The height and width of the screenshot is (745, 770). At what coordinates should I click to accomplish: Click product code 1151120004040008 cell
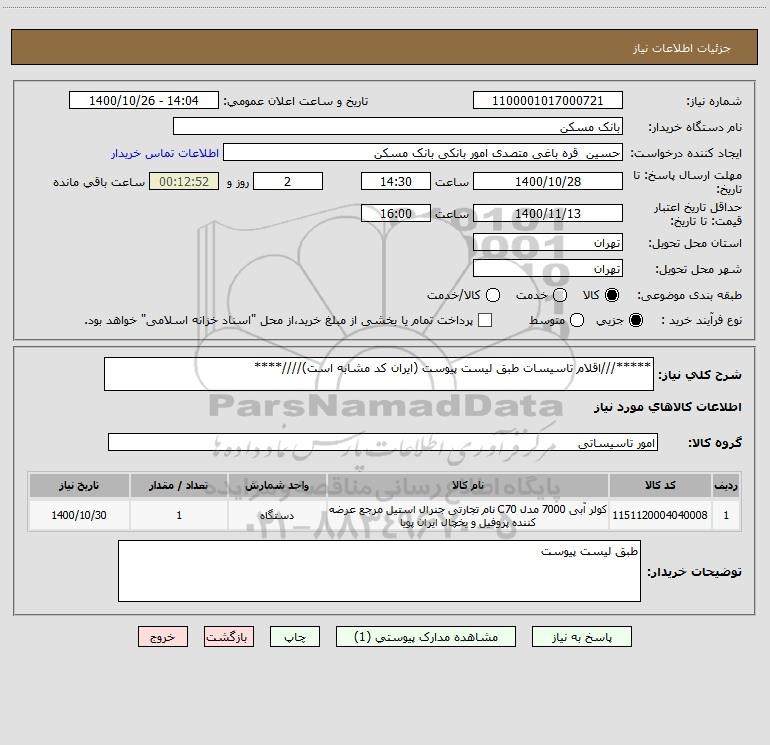click(660, 515)
